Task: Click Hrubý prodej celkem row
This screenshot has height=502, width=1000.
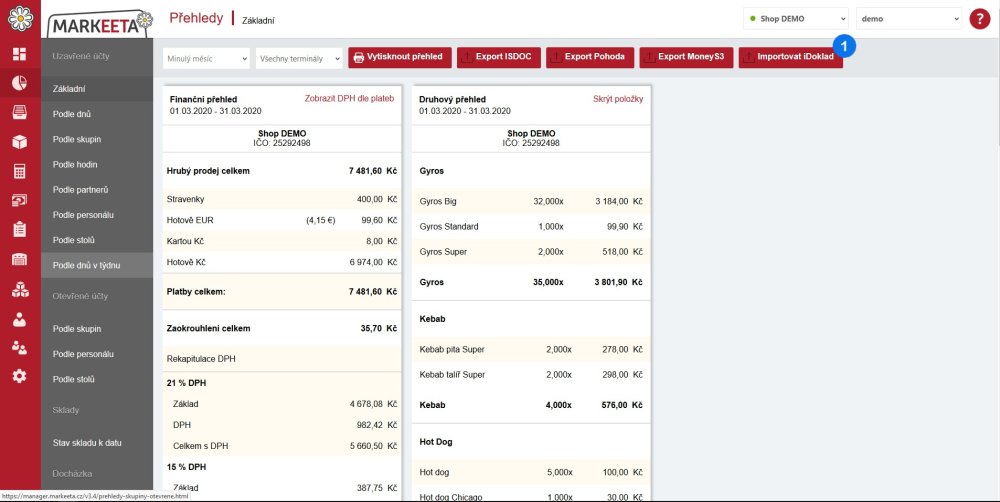Action: point(282,171)
